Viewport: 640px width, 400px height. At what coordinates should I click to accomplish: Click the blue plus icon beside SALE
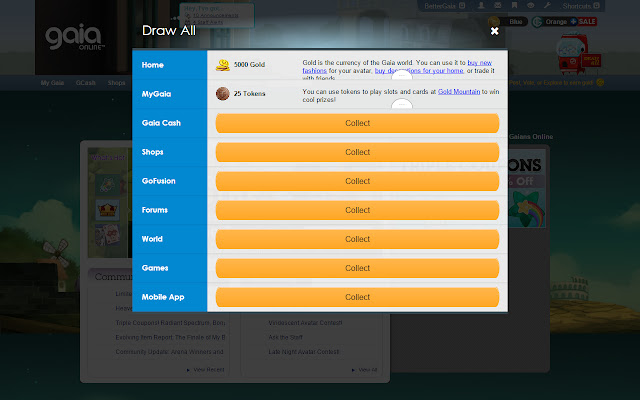tap(573, 22)
